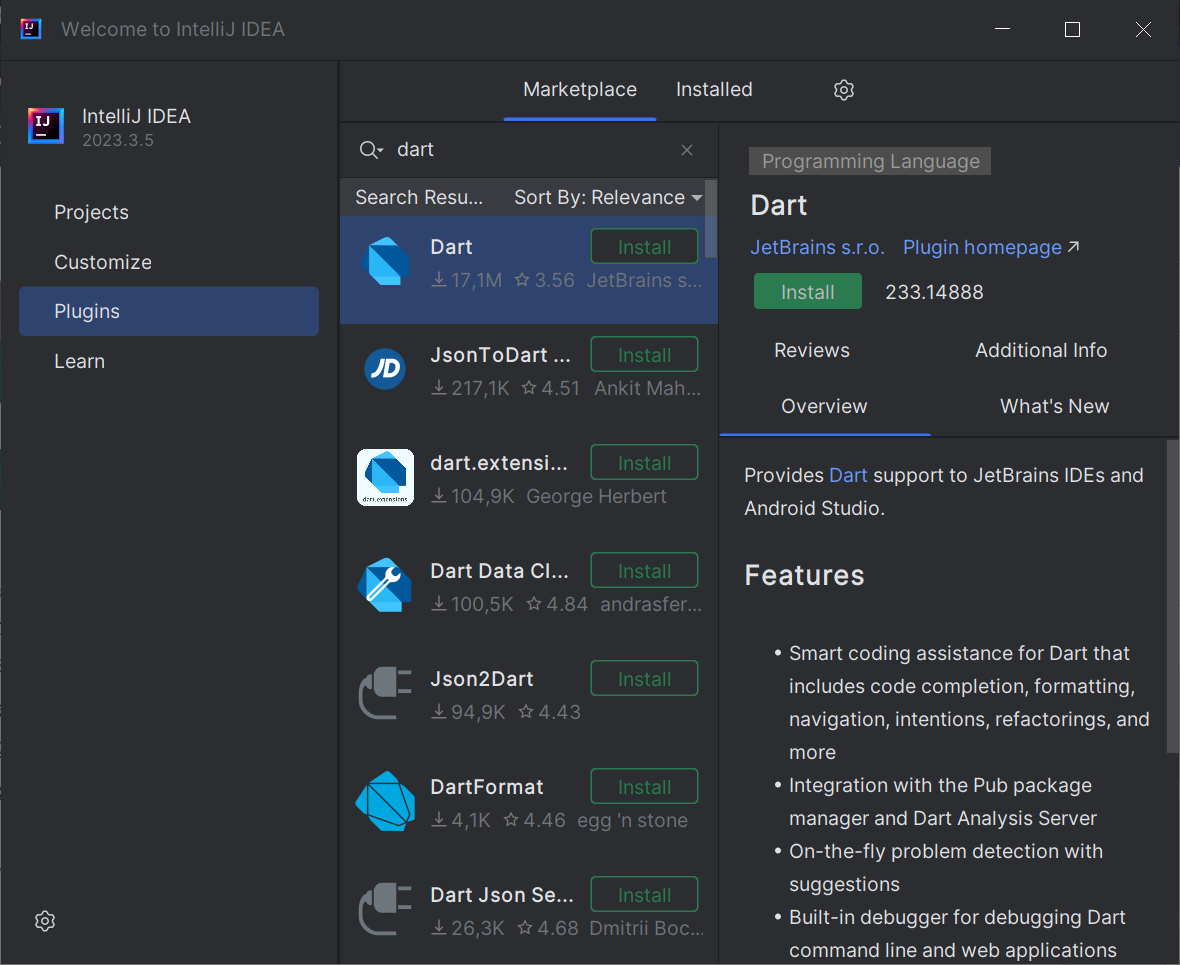Clear the dart search text
The width and height of the screenshot is (1180, 965).
pyautogui.click(x=686, y=150)
